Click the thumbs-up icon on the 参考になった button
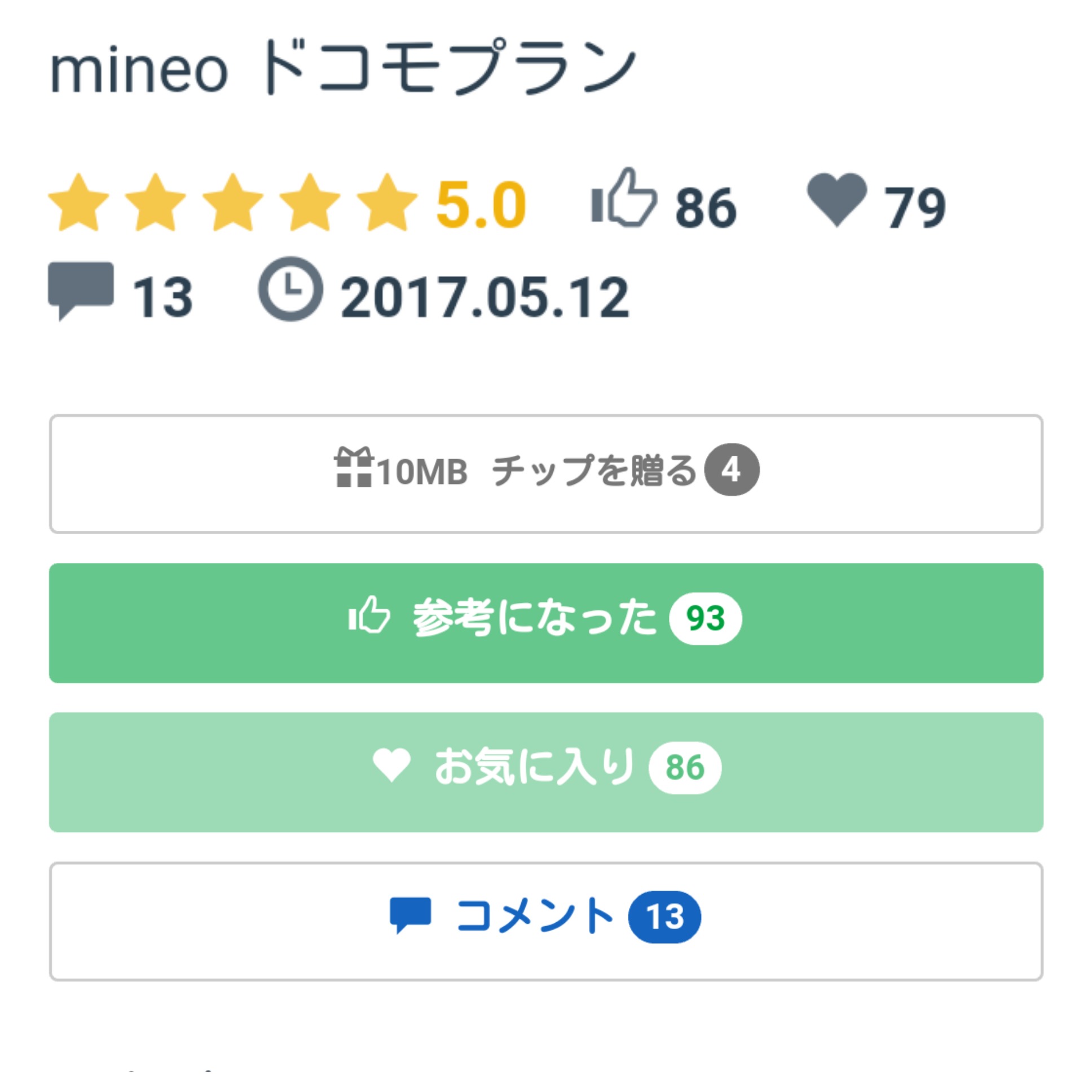1092x1092 pixels. click(369, 615)
